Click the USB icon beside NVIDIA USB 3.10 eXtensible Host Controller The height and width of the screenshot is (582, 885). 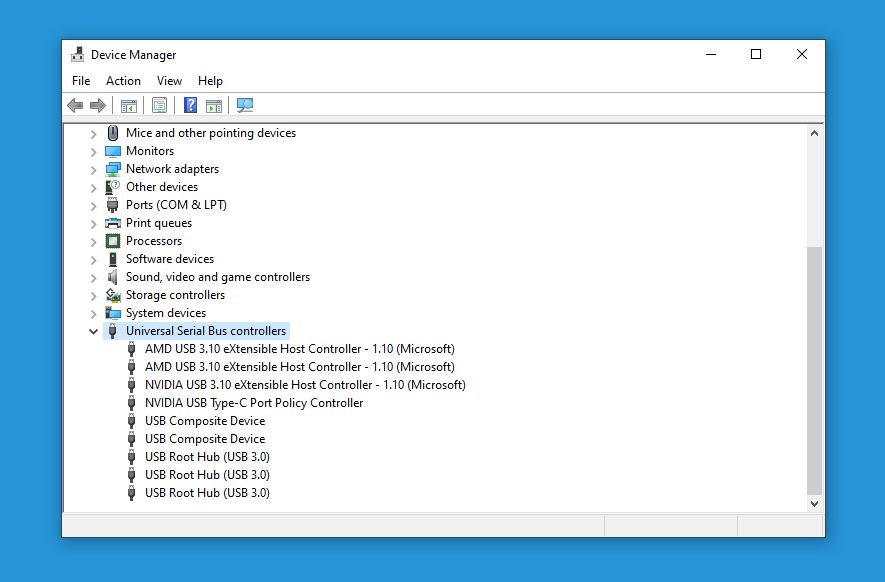[x=132, y=385]
